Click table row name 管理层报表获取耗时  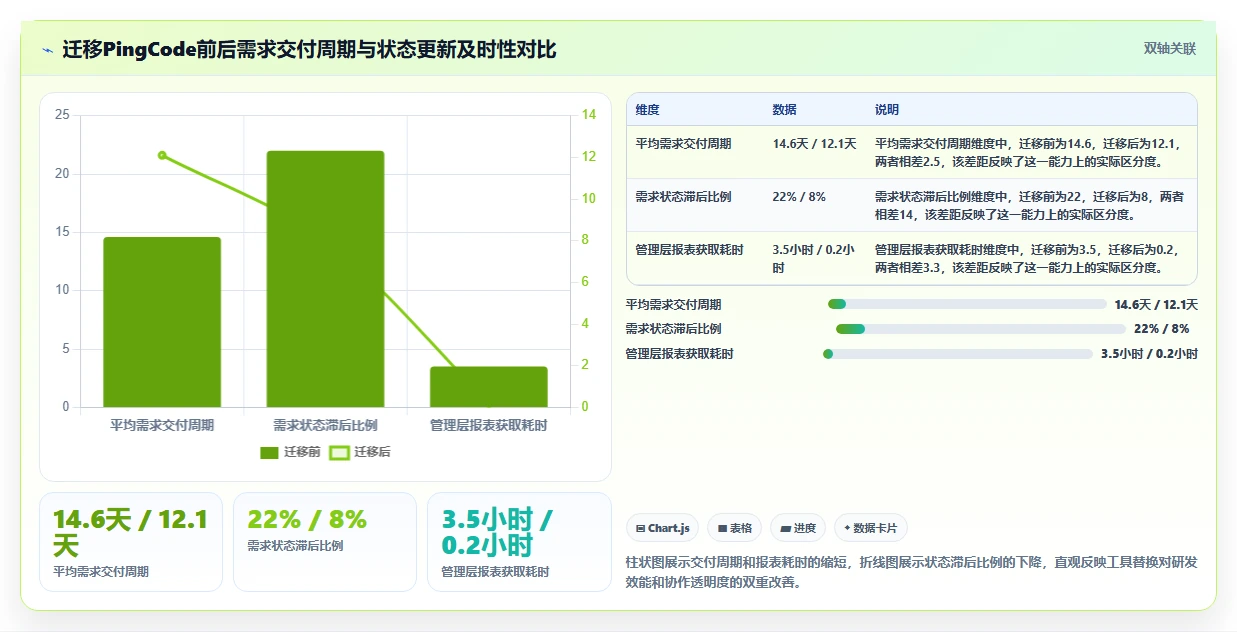(x=690, y=249)
